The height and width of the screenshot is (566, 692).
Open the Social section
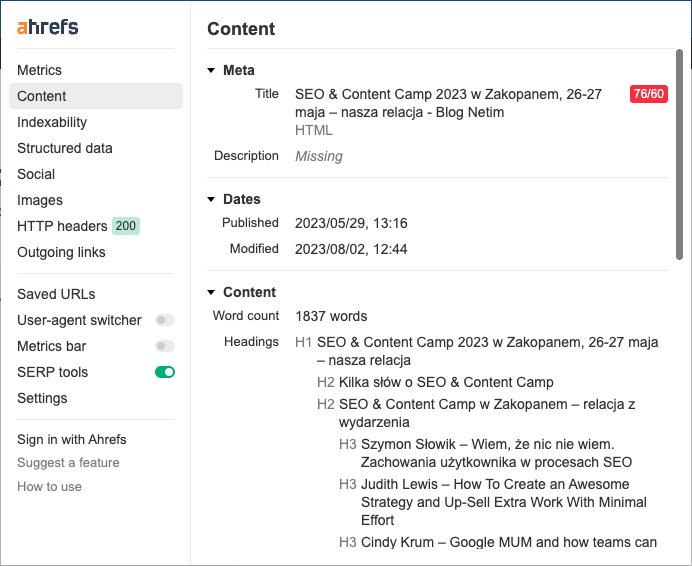click(36, 174)
